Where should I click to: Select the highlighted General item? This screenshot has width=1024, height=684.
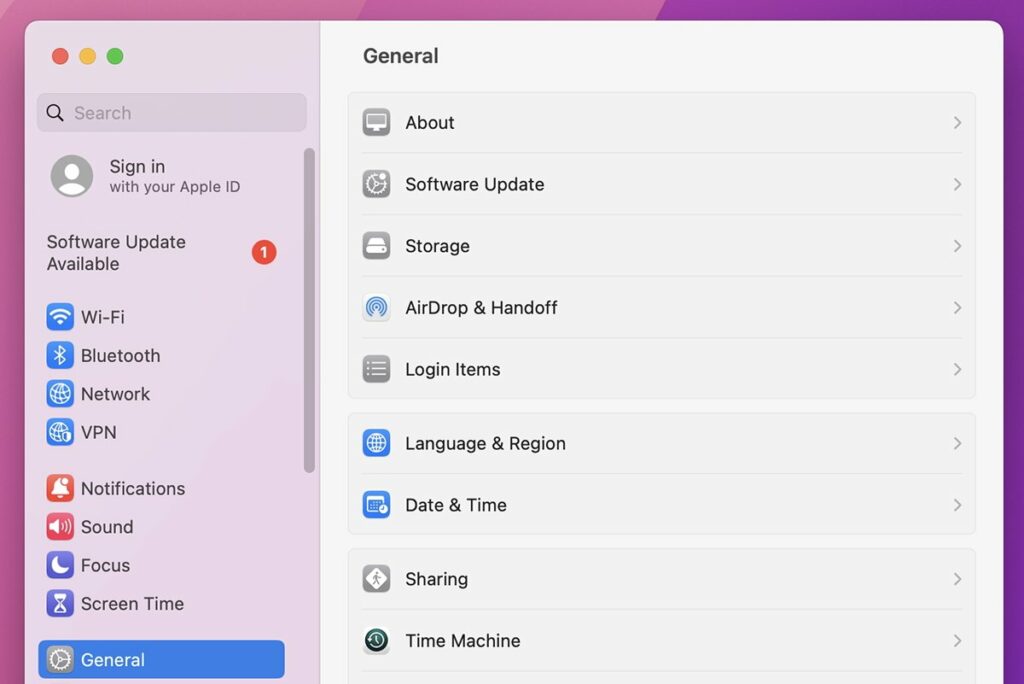[x=161, y=659]
